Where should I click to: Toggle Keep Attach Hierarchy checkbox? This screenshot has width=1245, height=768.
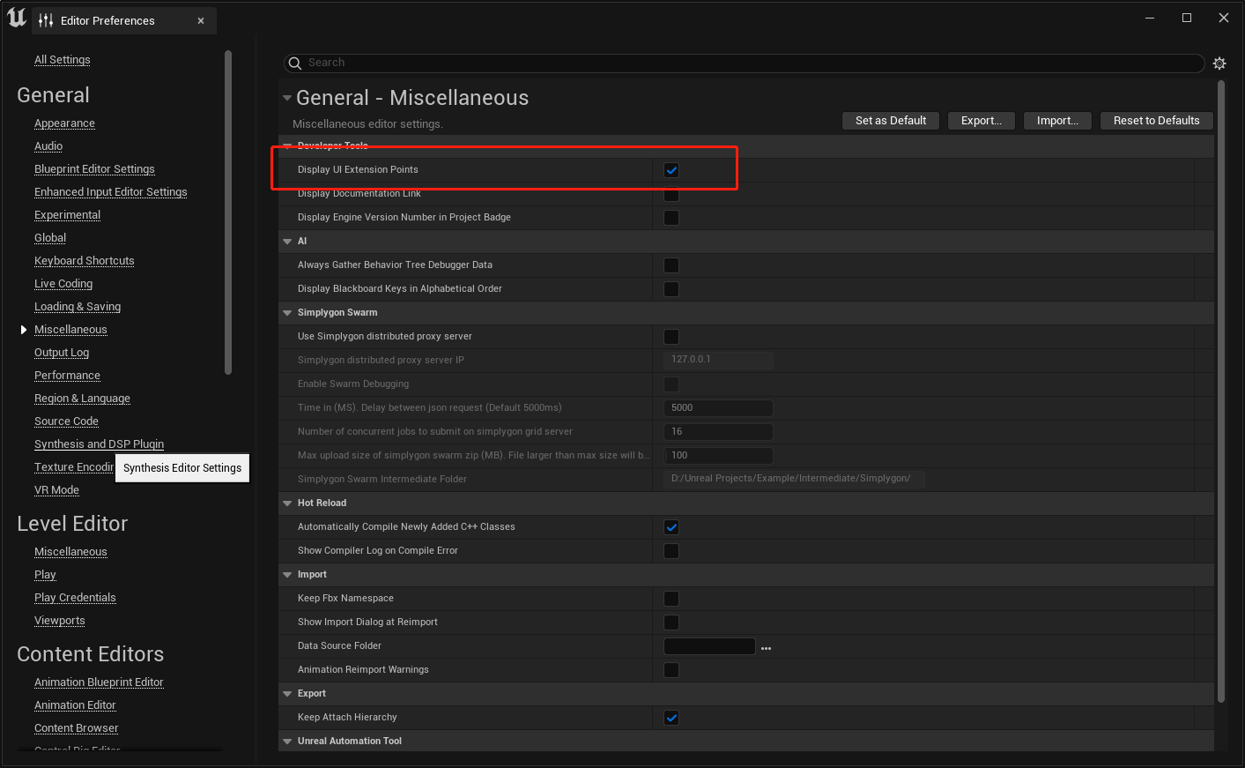(x=671, y=718)
